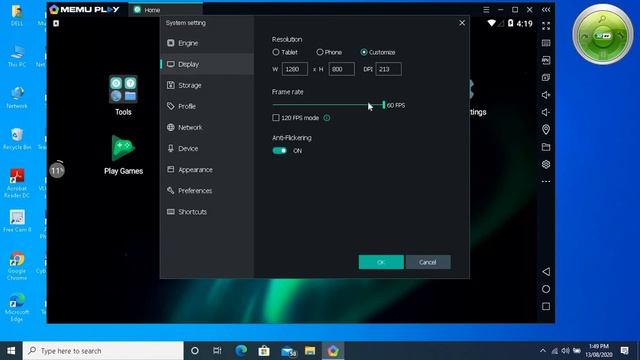Enable the 120 FPS mode checkbox
The height and width of the screenshot is (360, 640).
click(276, 118)
